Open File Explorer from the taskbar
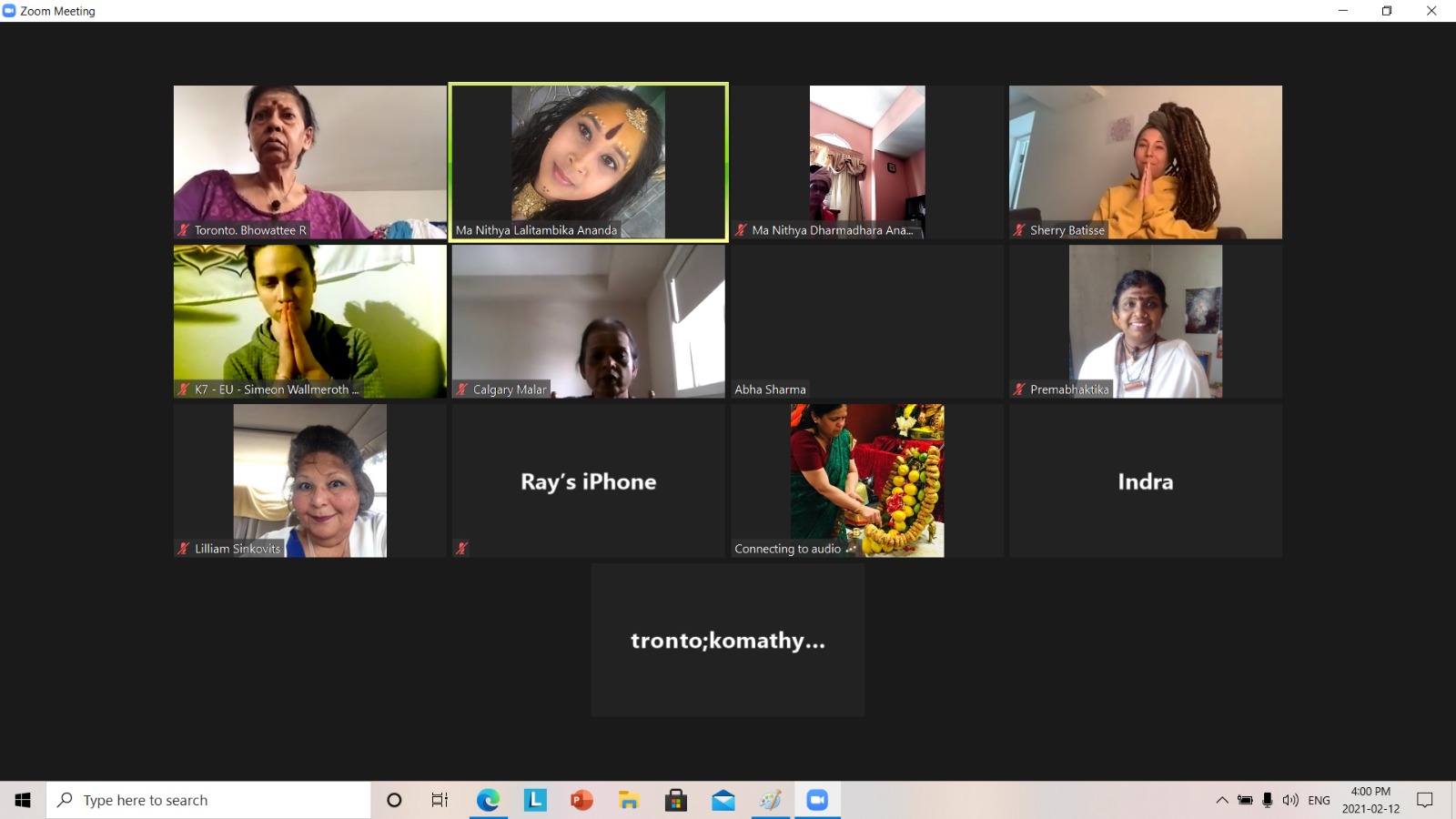Screen dimensions: 1456x819 click(629, 800)
